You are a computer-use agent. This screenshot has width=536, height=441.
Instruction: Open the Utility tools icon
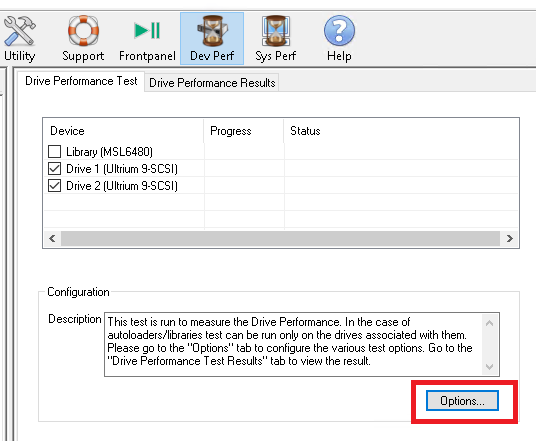19,31
